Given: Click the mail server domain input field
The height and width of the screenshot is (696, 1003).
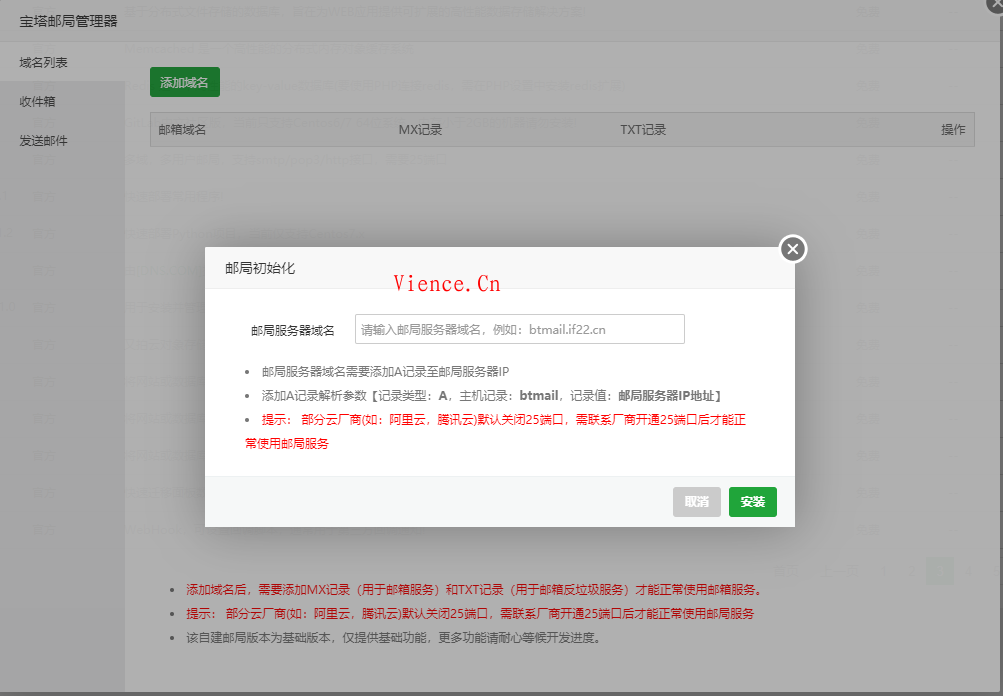Looking at the screenshot, I should pos(519,328).
